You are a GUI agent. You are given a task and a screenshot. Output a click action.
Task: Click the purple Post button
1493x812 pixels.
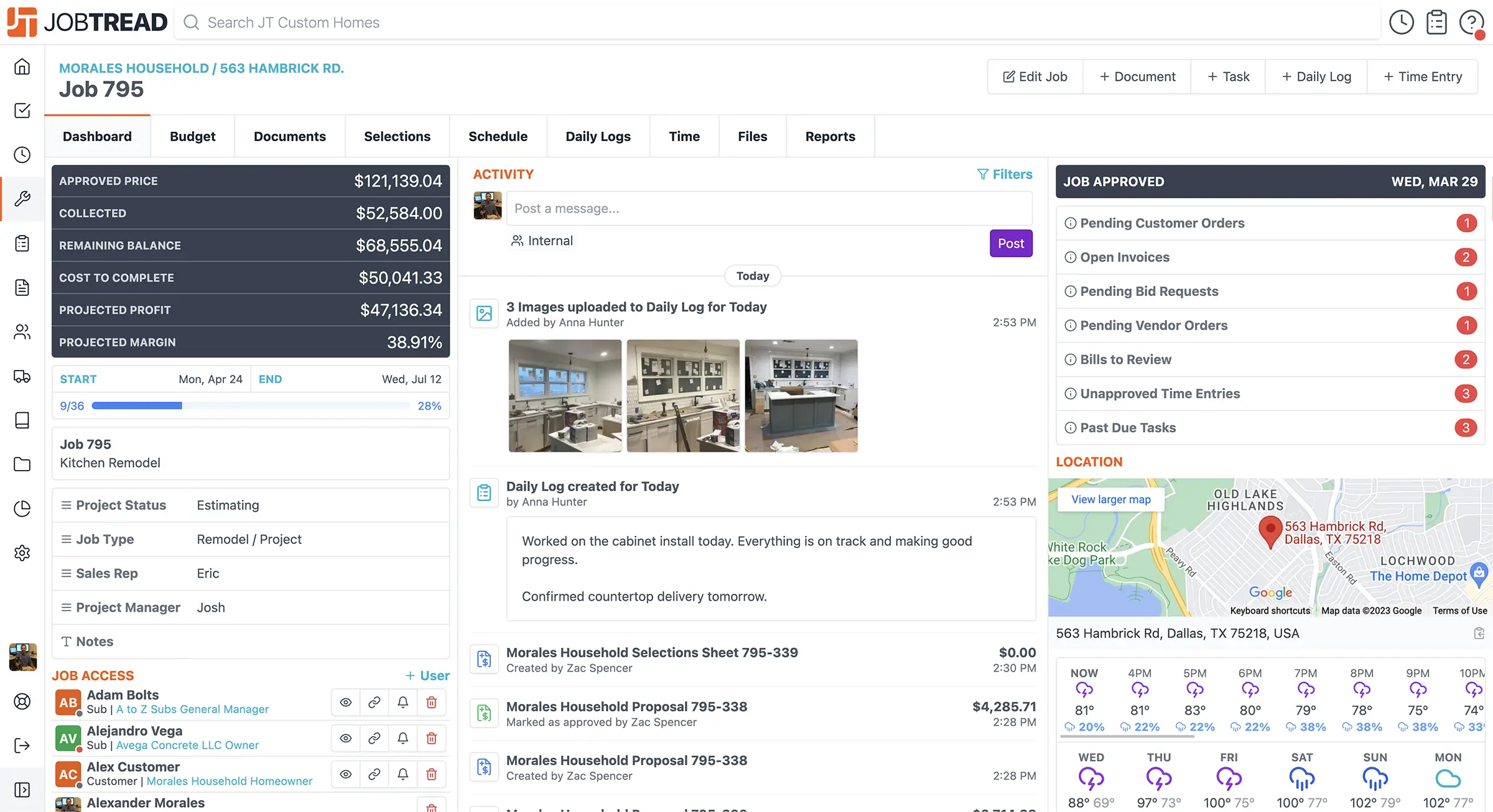pyautogui.click(x=1011, y=244)
